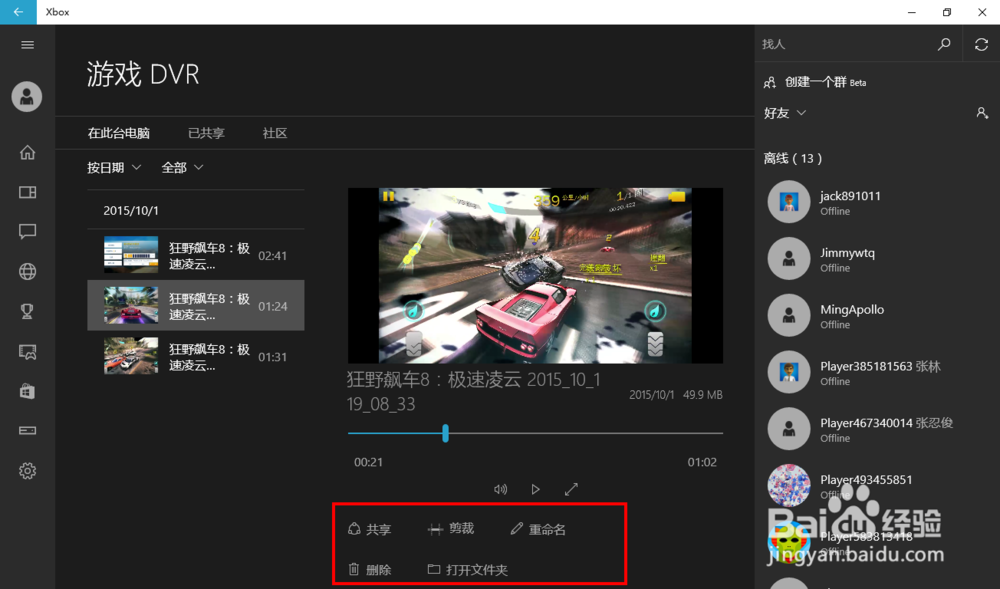Toggle the hamburger menu at top left

point(27,44)
